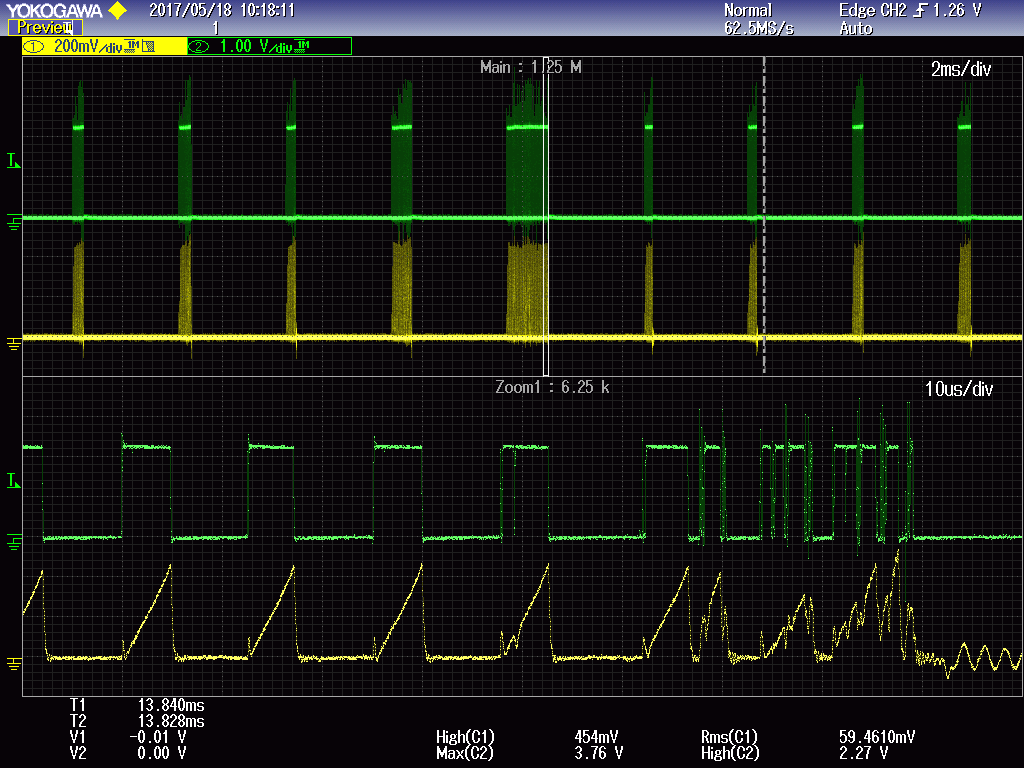Select the Zoom1 : 6.25 k window label

(x=552, y=387)
